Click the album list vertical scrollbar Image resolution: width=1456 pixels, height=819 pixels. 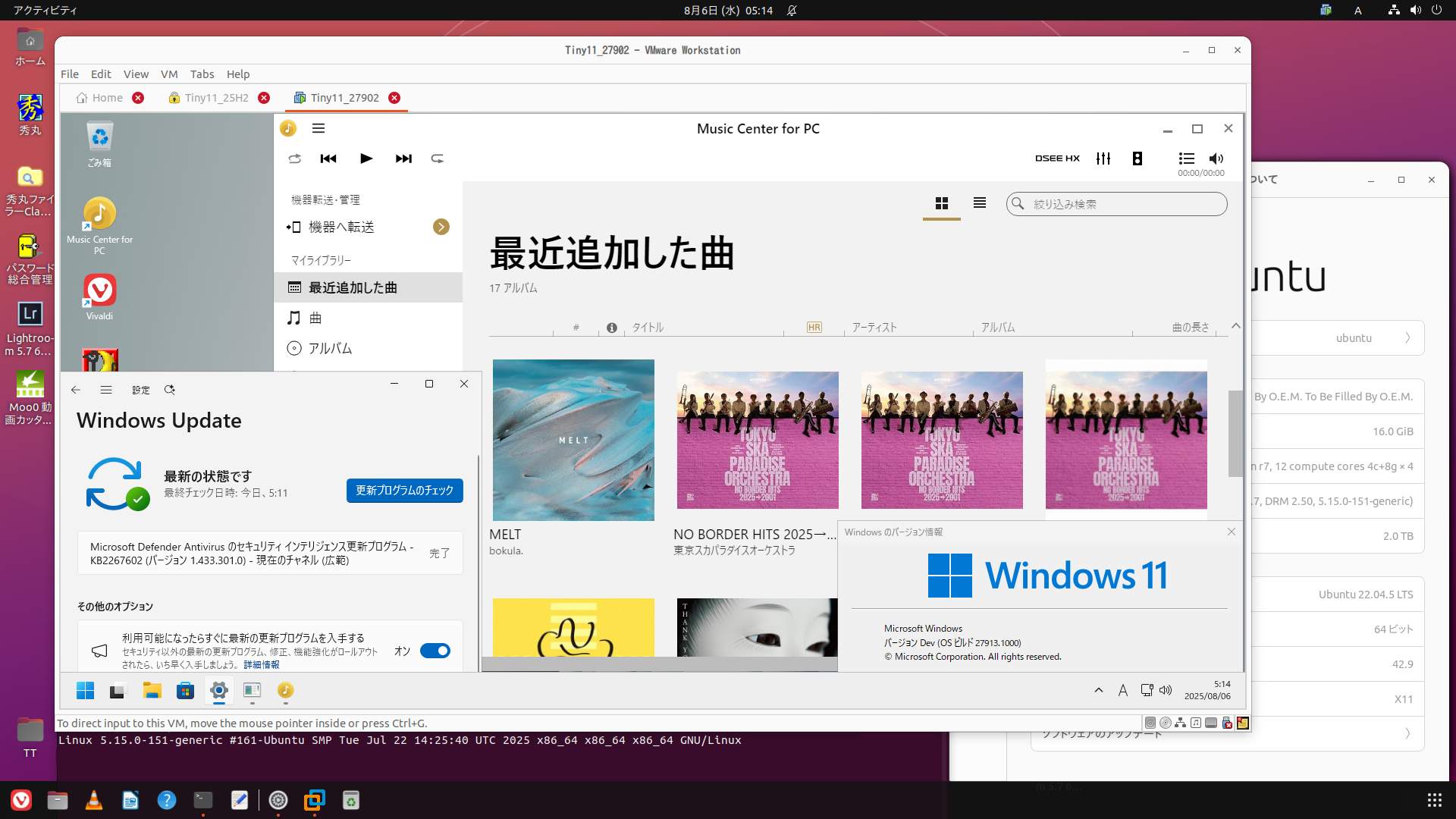pyautogui.click(x=1235, y=434)
